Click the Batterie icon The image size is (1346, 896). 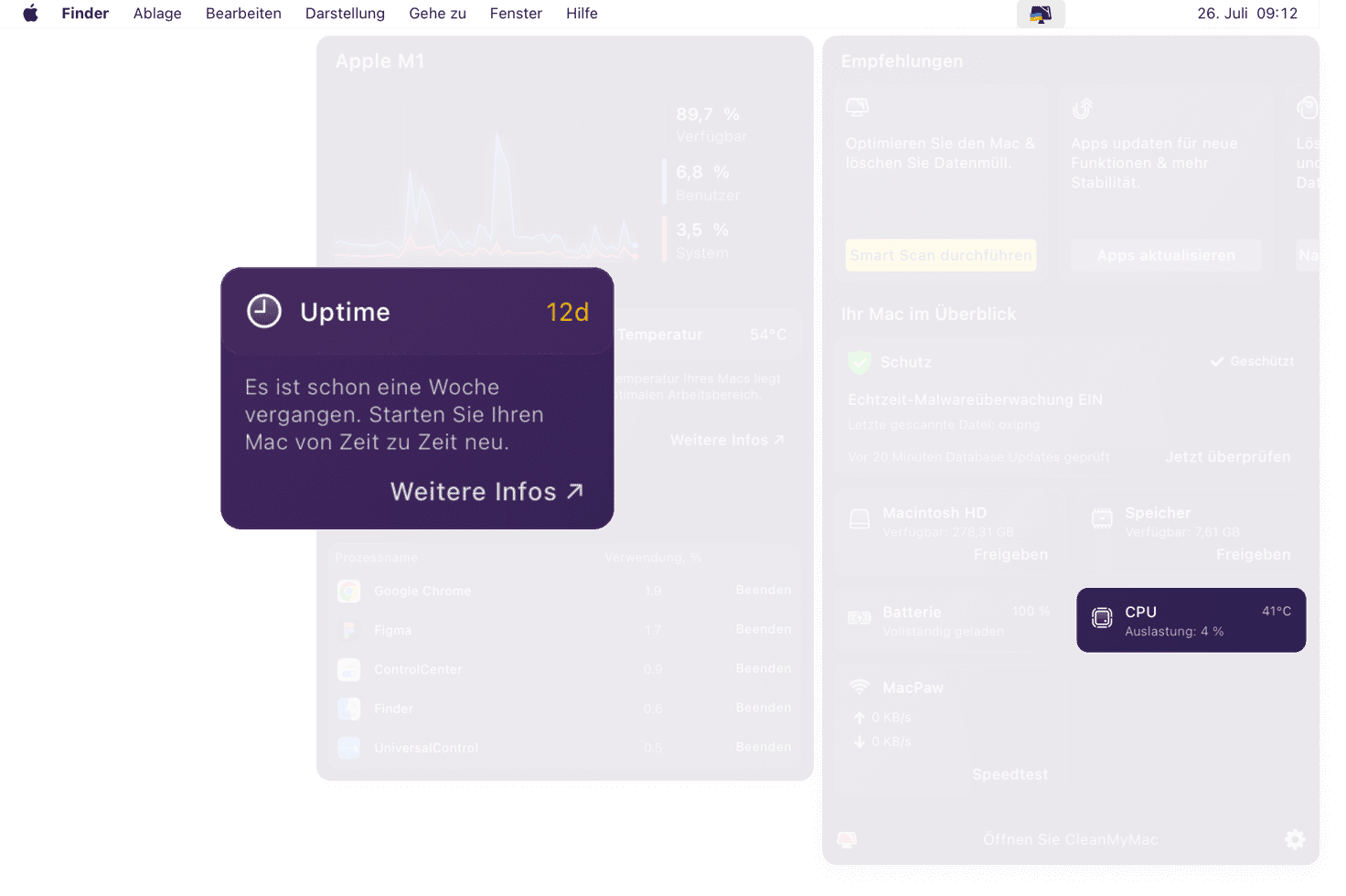pos(860,618)
